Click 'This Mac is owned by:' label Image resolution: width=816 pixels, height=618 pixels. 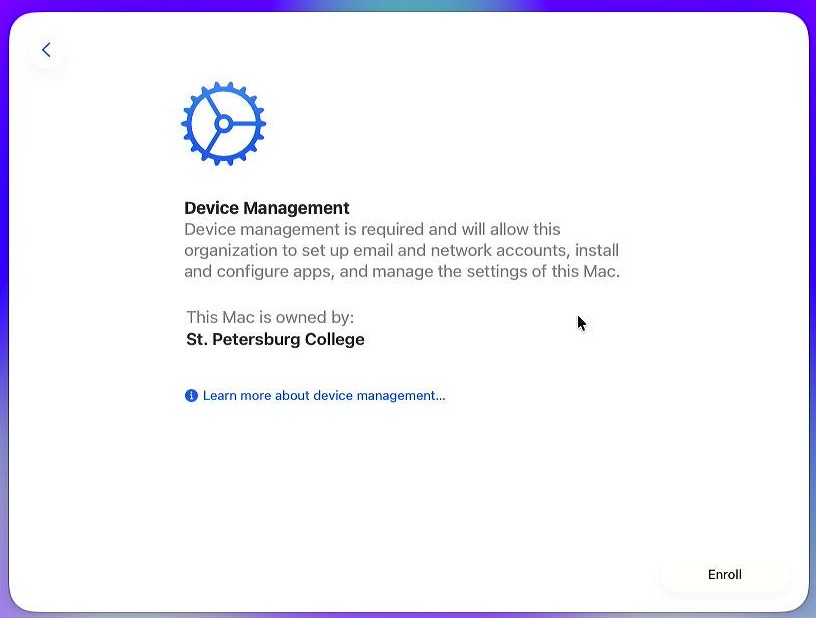click(x=270, y=317)
